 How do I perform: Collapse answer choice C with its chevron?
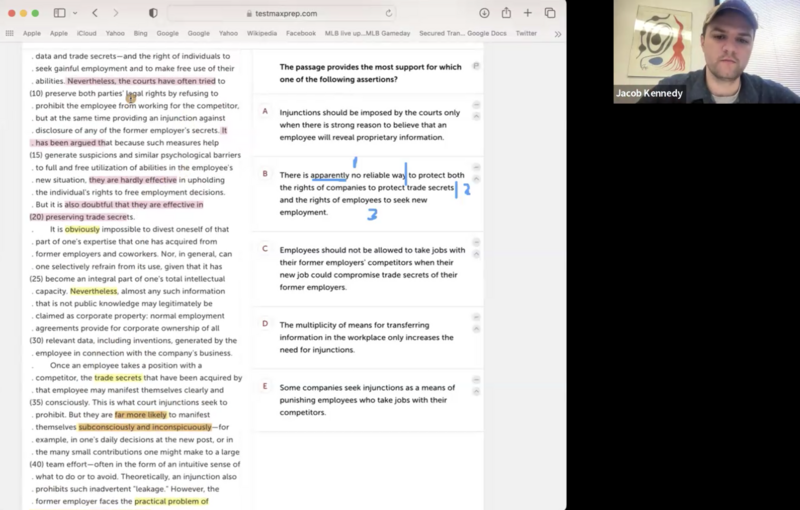[476, 253]
